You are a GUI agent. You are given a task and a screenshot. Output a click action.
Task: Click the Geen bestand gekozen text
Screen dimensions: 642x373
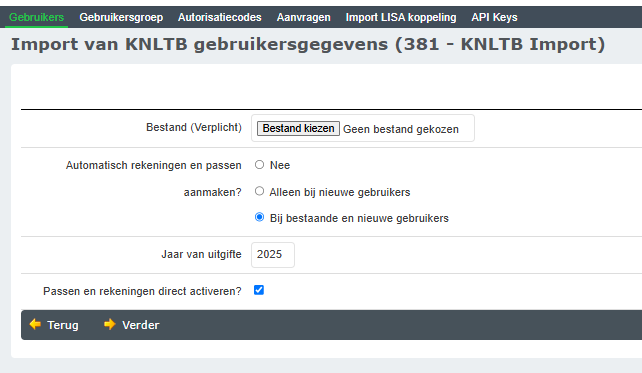401,129
